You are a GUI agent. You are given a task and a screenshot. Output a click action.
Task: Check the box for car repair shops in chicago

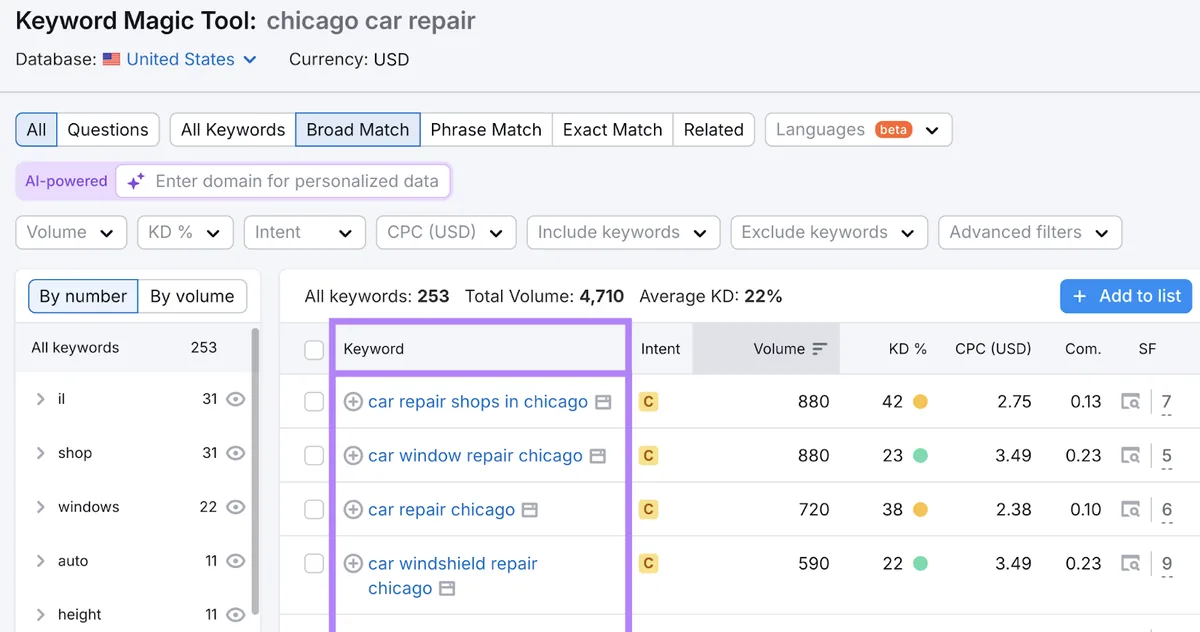tap(314, 402)
